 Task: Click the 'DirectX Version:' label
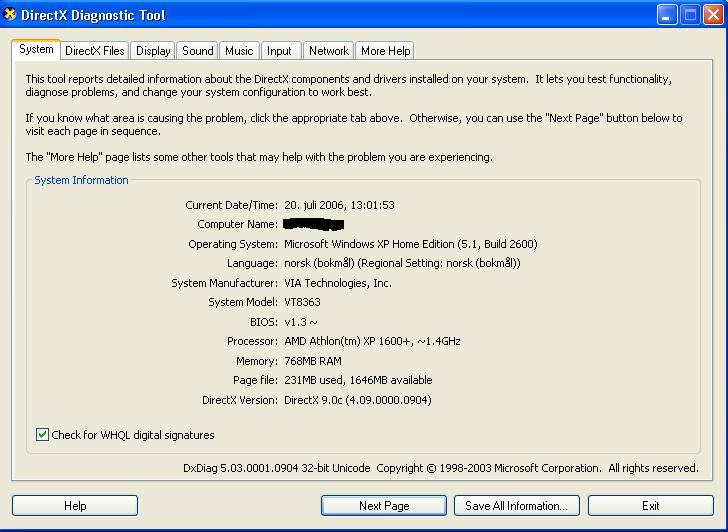pos(240,400)
